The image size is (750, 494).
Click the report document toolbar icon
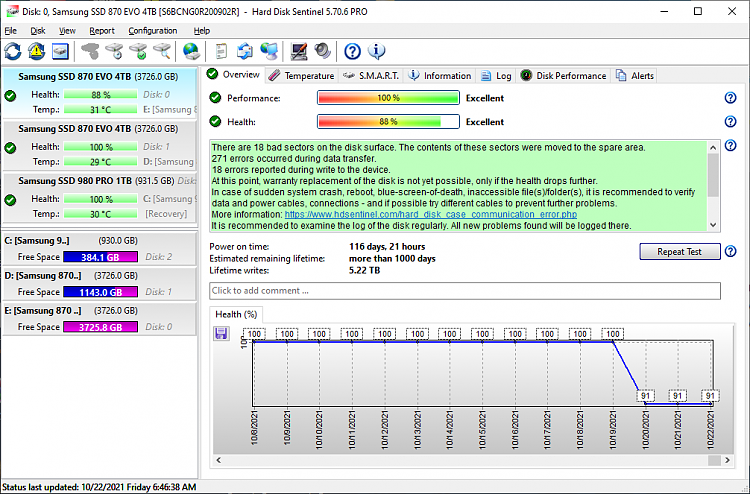(221, 51)
